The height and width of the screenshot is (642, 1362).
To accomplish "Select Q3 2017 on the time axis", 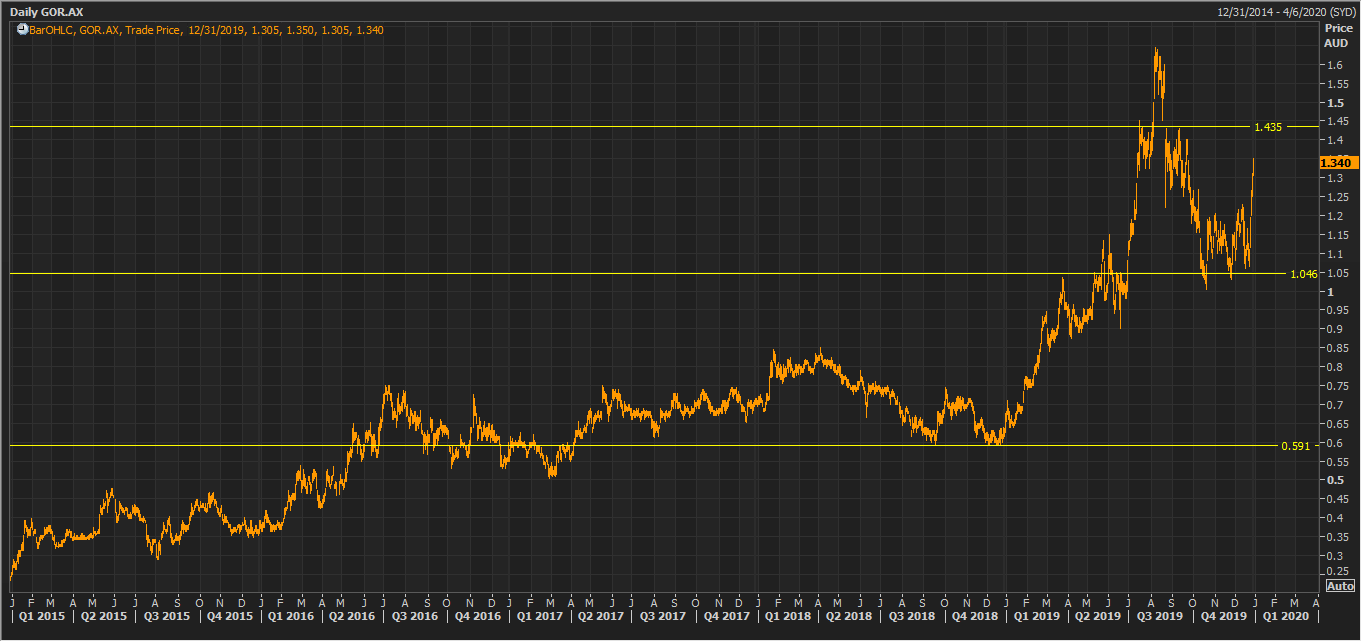I will (662, 617).
